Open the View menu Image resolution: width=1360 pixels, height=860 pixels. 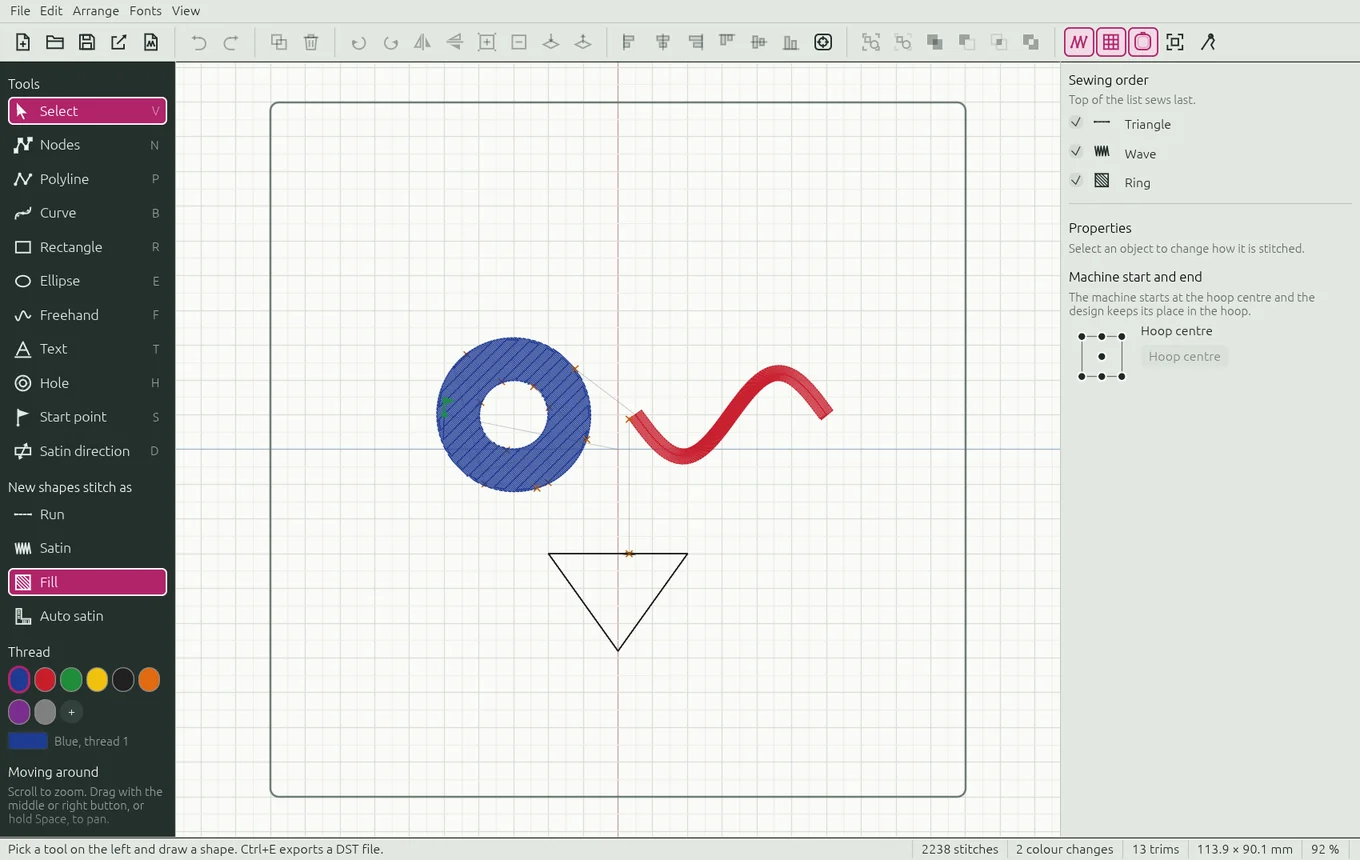coord(186,11)
